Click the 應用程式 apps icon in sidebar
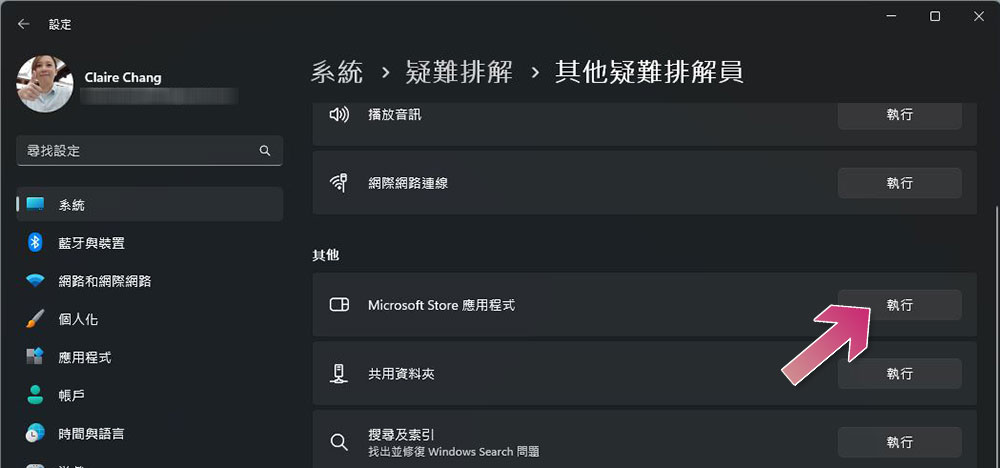The image size is (1000, 468). [35, 356]
